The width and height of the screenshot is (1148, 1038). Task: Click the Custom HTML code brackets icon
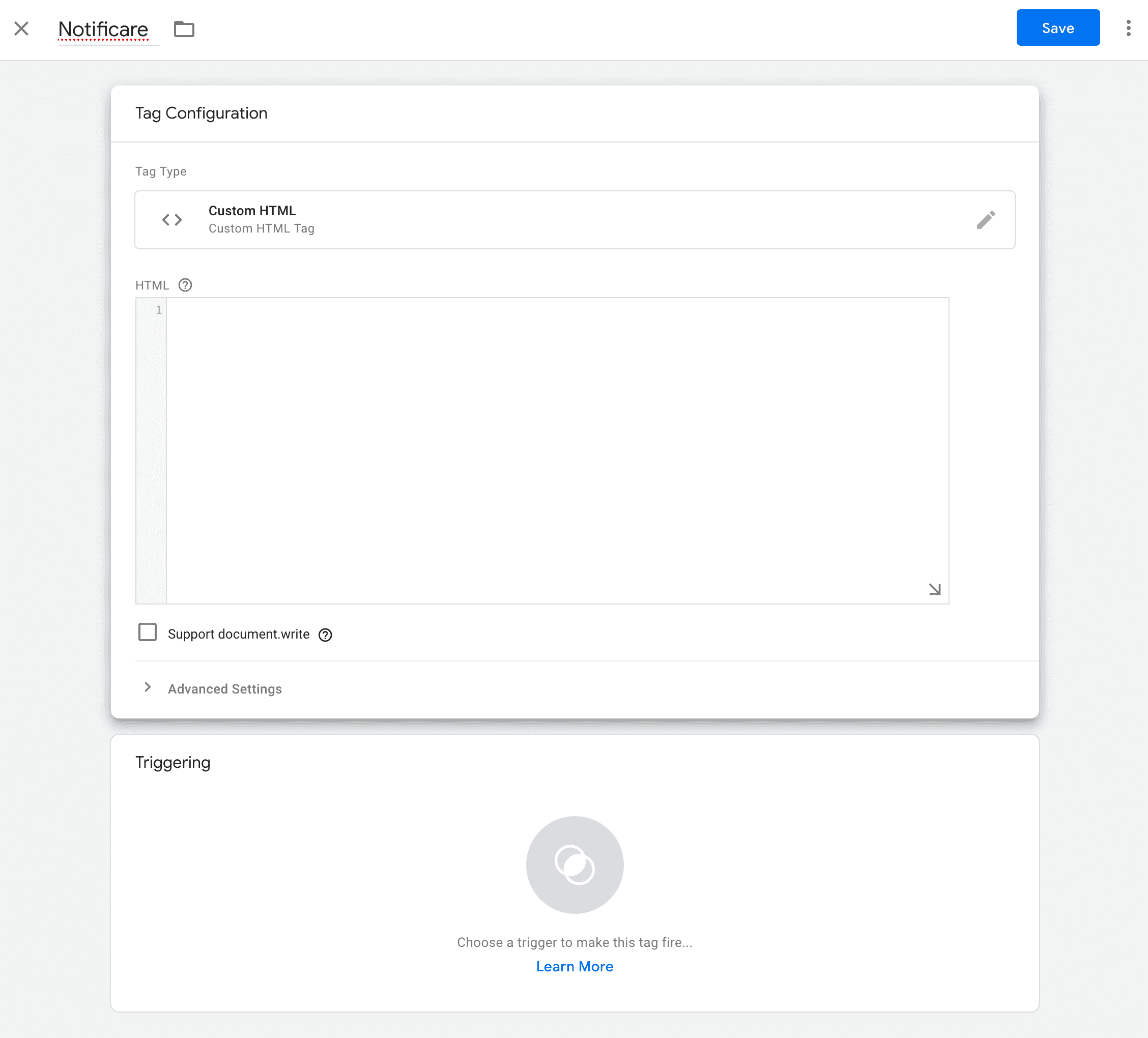coord(171,219)
